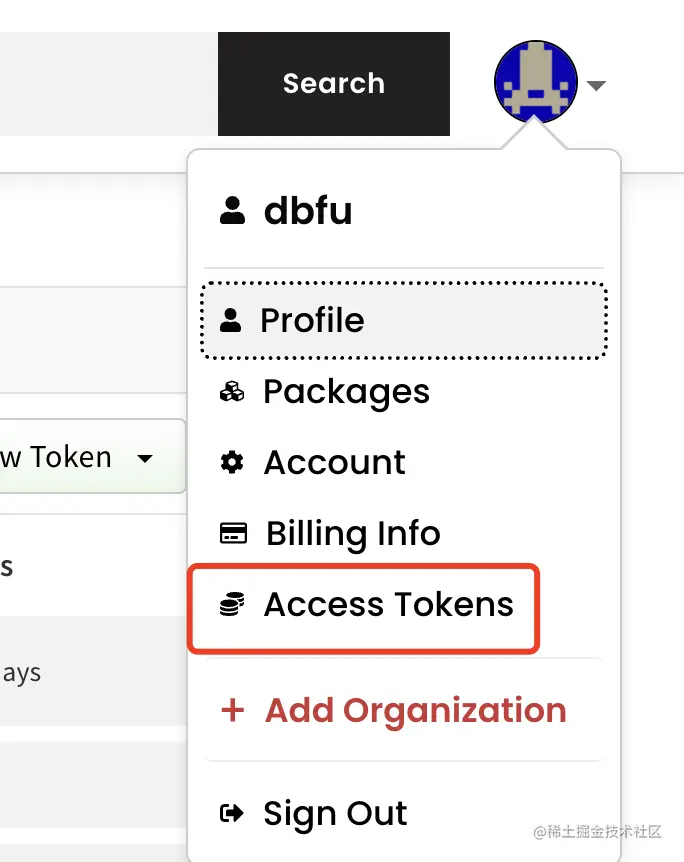Screen dimensions: 684x862
Task: Open the Packages menu entry
Action: click(x=404, y=391)
